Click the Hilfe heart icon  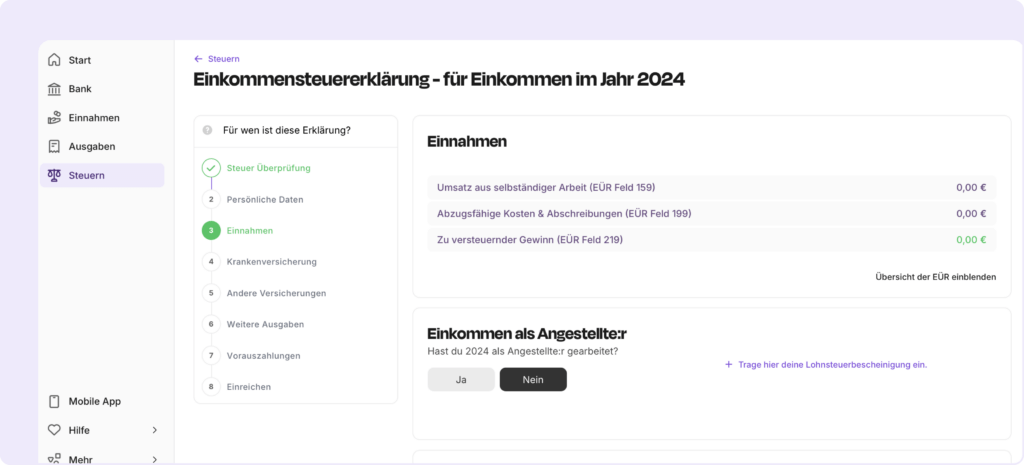[54, 430]
